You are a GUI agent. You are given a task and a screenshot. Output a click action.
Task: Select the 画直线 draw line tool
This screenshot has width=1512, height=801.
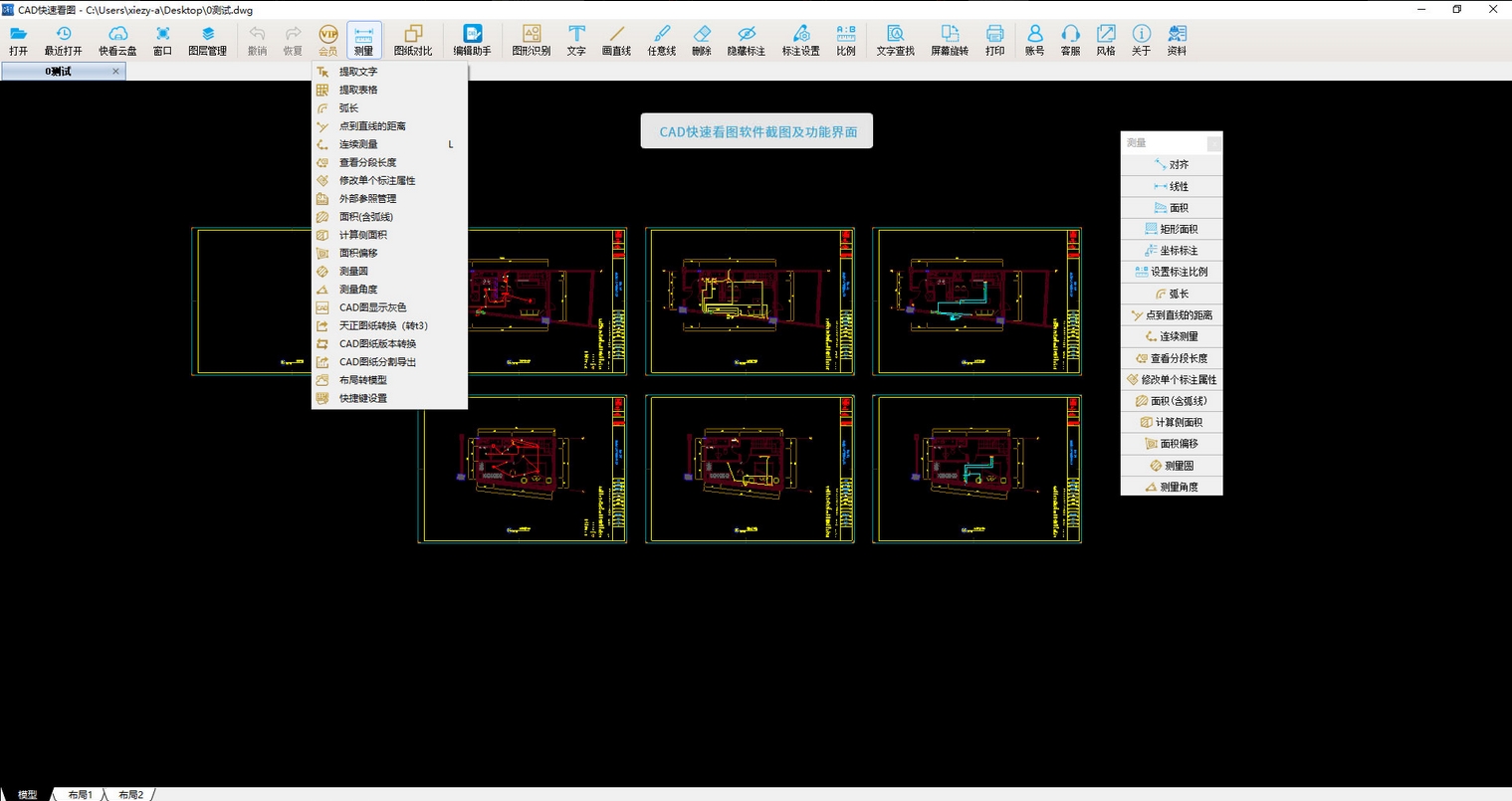point(616,41)
